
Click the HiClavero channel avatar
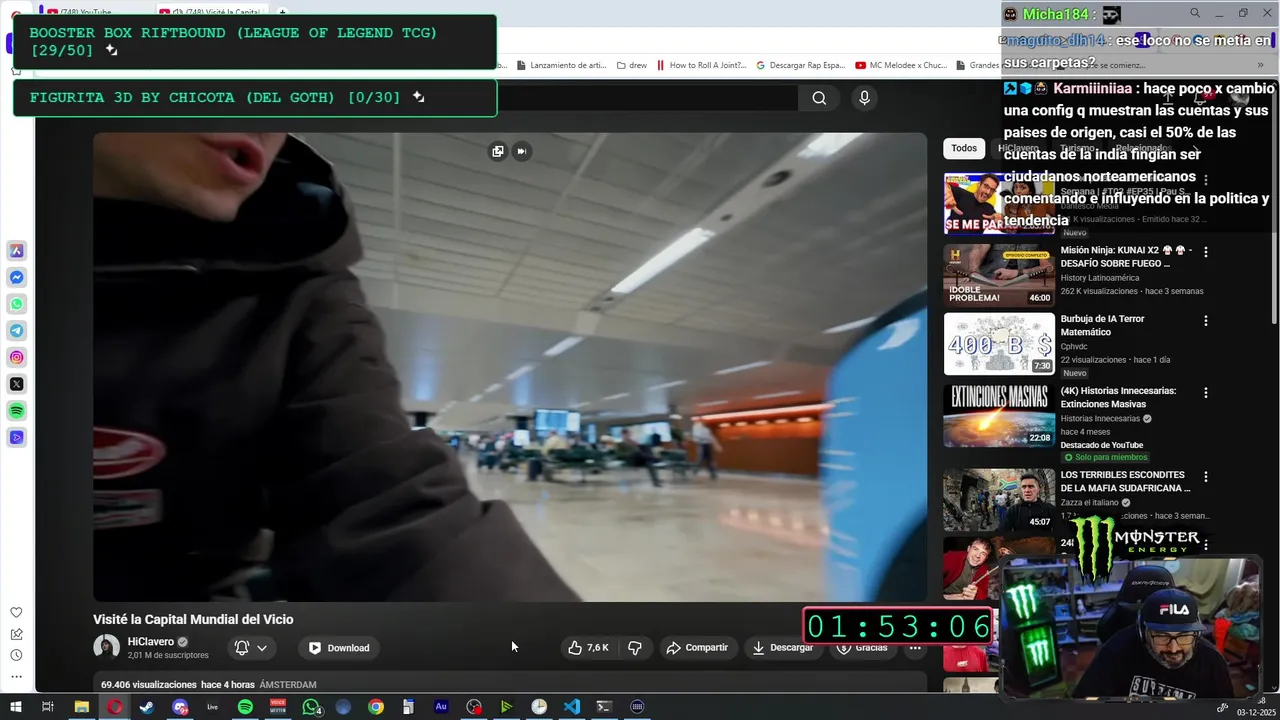point(106,648)
